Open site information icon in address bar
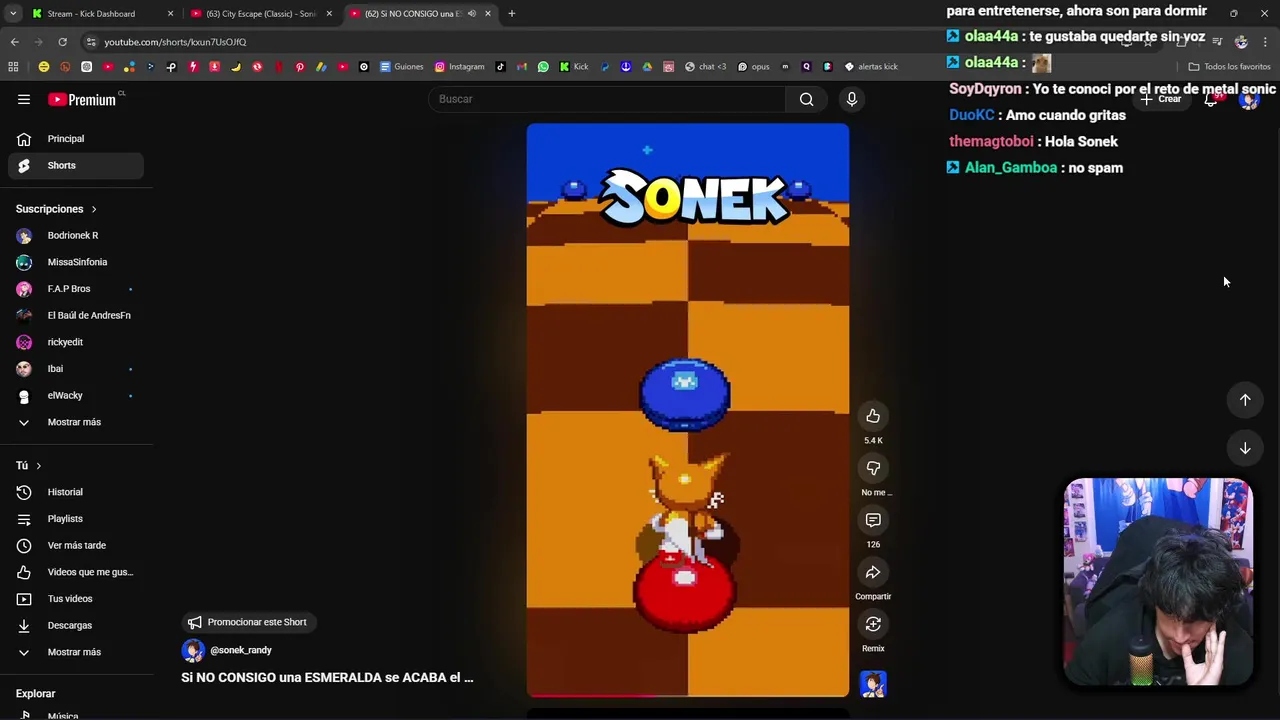1280x720 pixels. click(x=91, y=42)
